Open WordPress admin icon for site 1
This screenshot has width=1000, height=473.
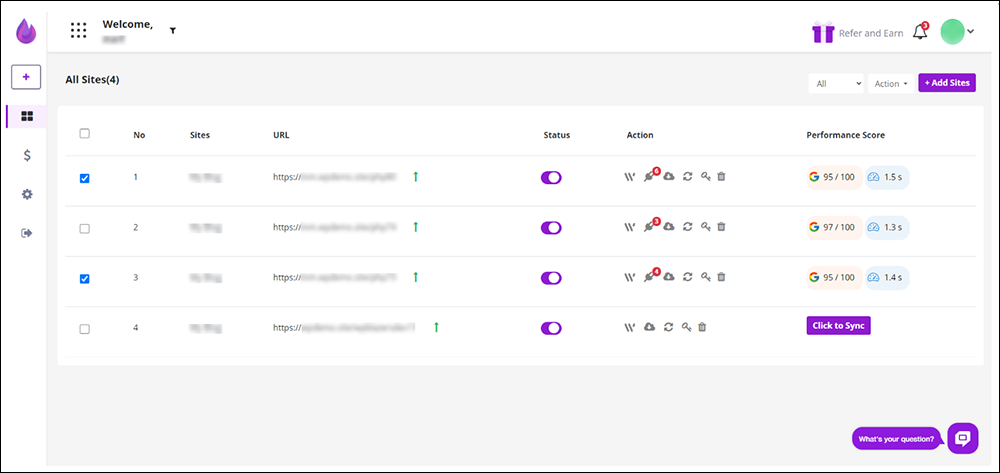coord(629,177)
